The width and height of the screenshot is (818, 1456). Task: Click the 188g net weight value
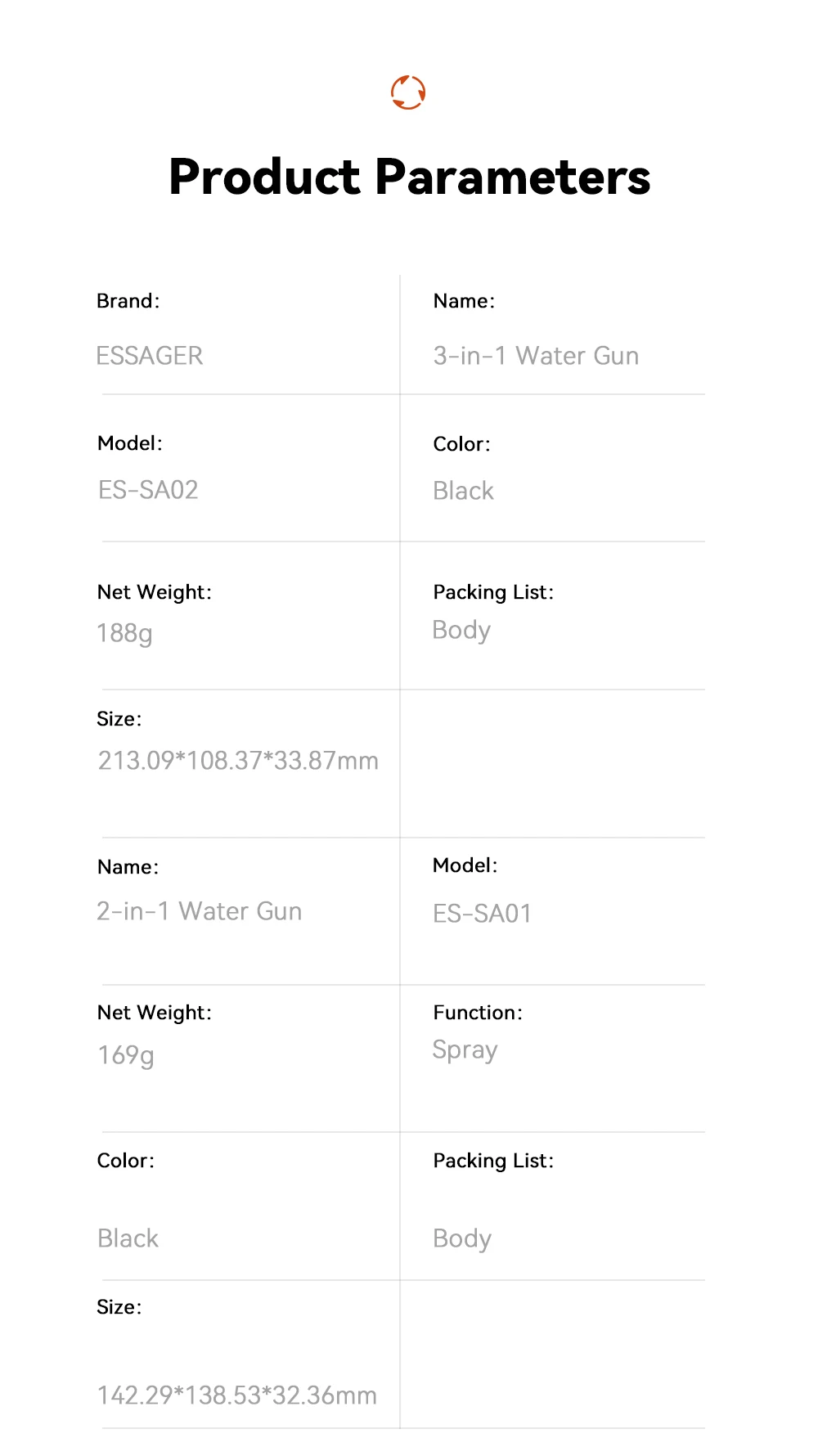click(124, 633)
